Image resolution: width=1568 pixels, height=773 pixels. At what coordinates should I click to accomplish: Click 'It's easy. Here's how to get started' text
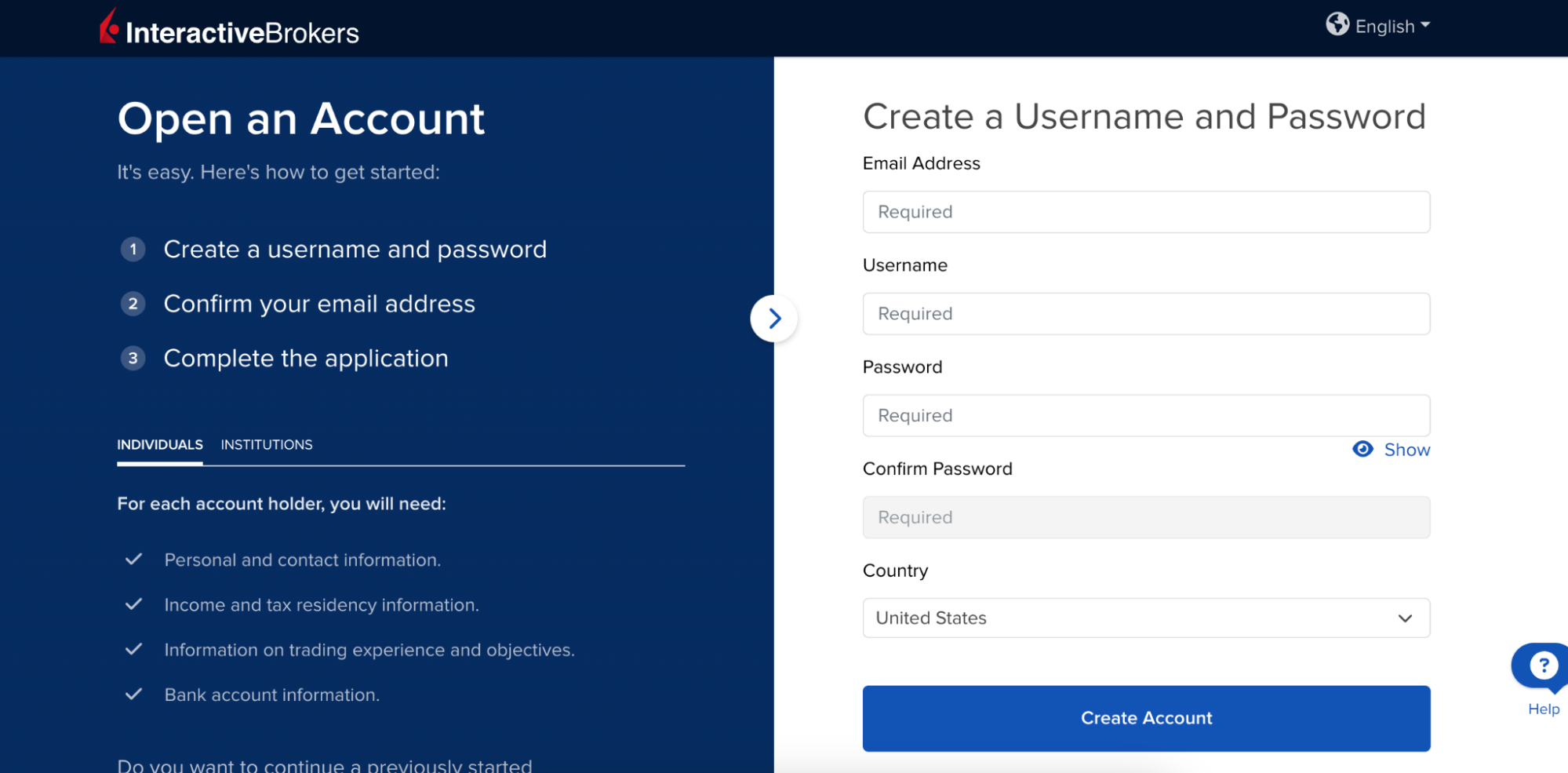(x=278, y=173)
